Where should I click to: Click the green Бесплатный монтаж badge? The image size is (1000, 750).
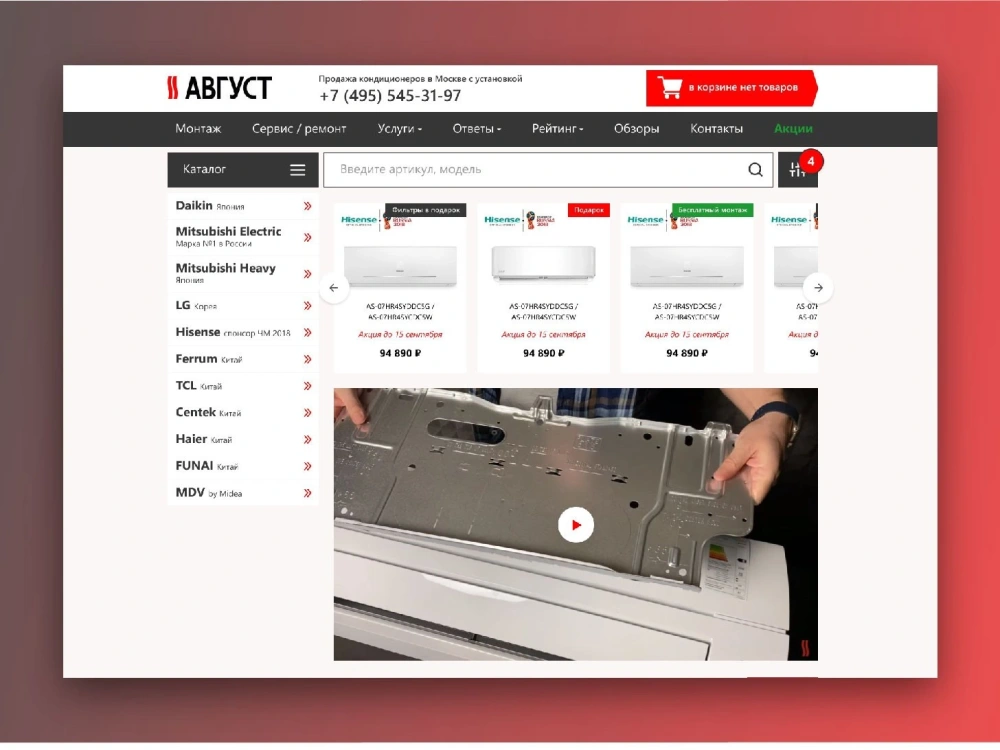(x=712, y=210)
